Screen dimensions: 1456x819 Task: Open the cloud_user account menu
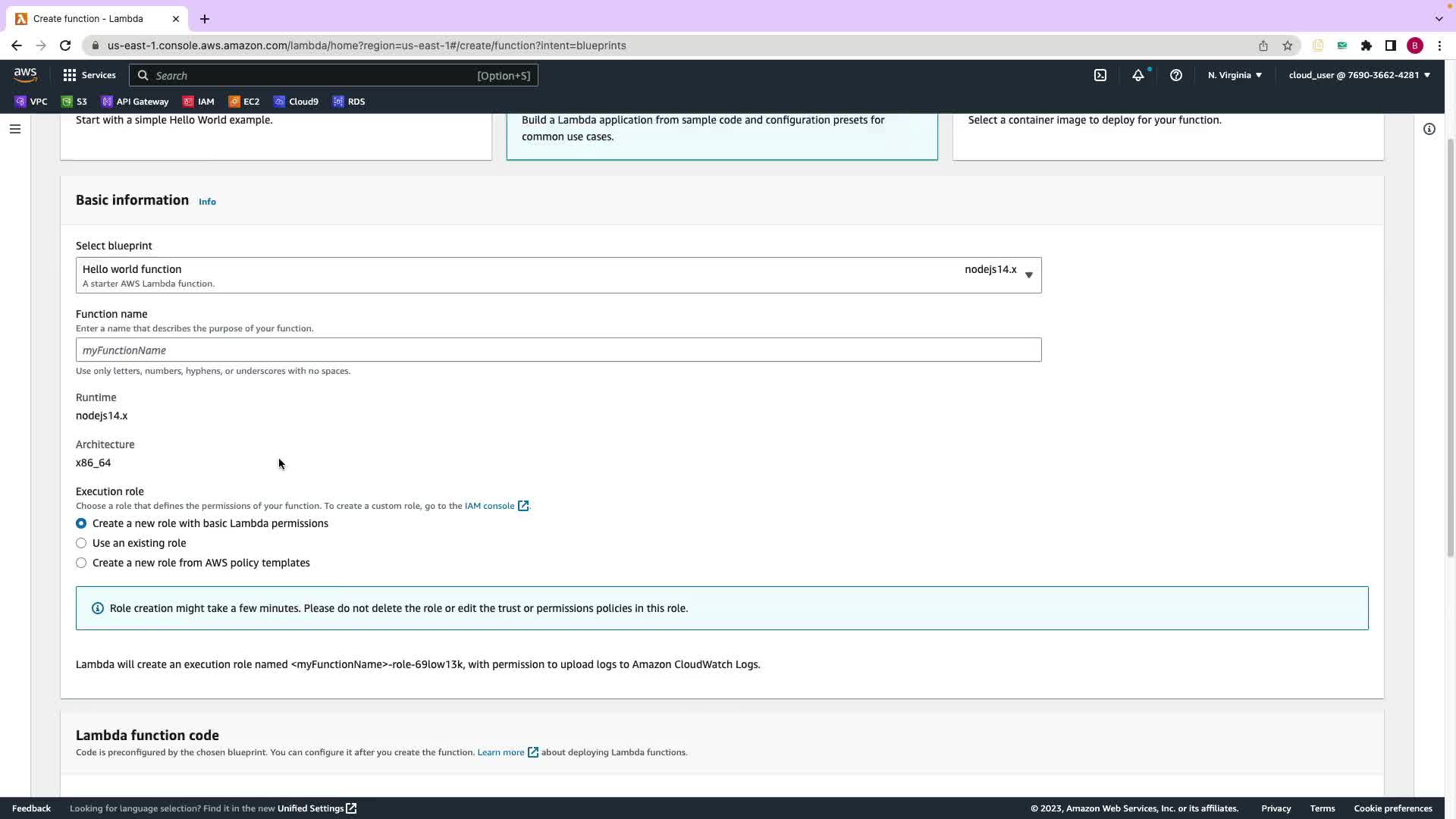[x=1359, y=75]
